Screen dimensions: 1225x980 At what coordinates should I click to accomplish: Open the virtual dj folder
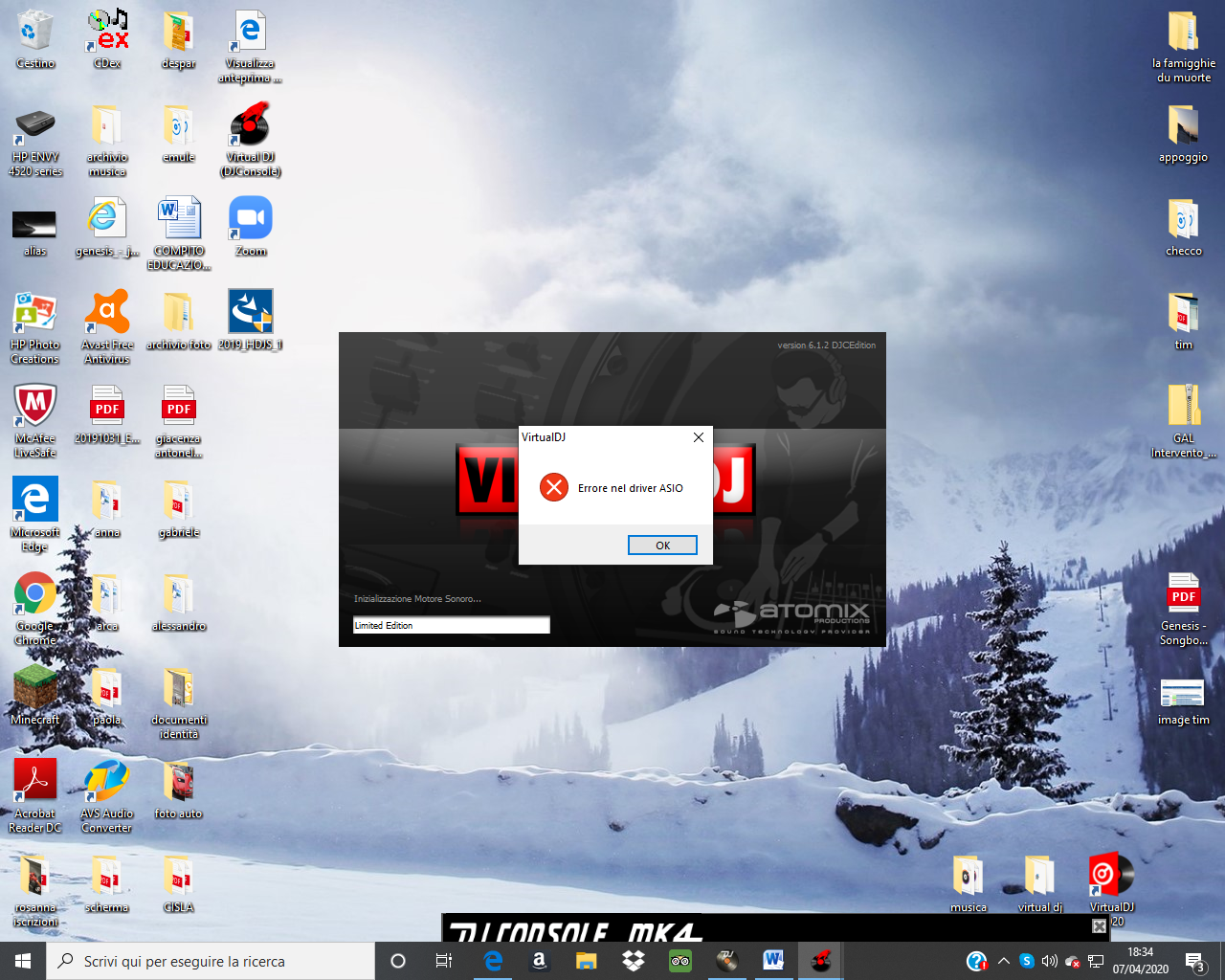1040,883
